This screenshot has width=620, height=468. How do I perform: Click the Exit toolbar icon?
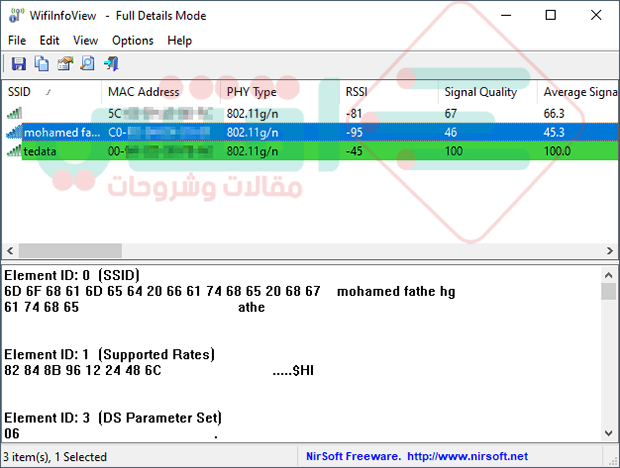tap(111, 63)
